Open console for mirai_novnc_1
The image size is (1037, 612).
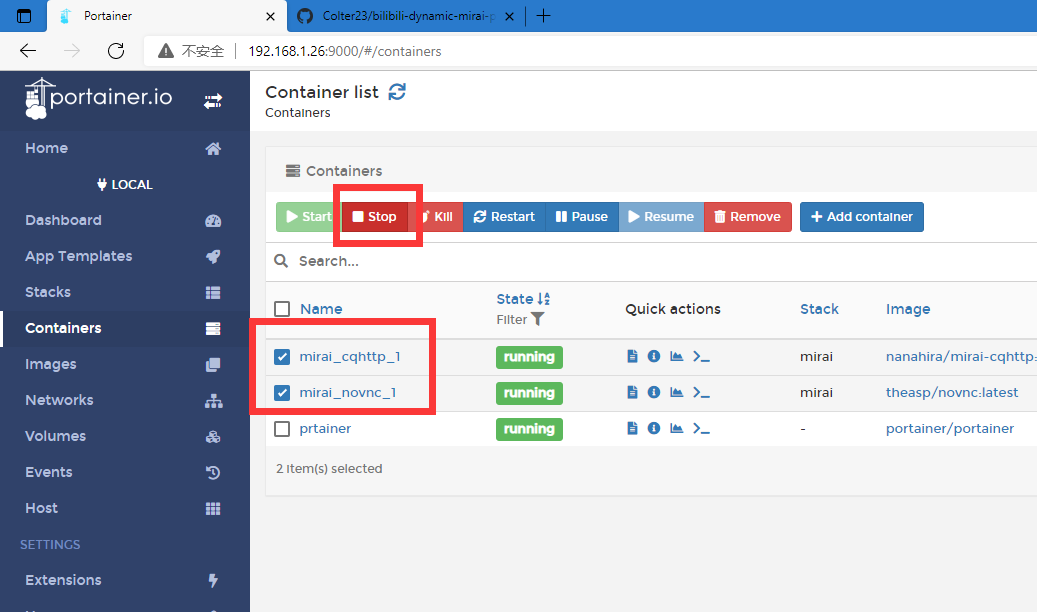tap(701, 392)
